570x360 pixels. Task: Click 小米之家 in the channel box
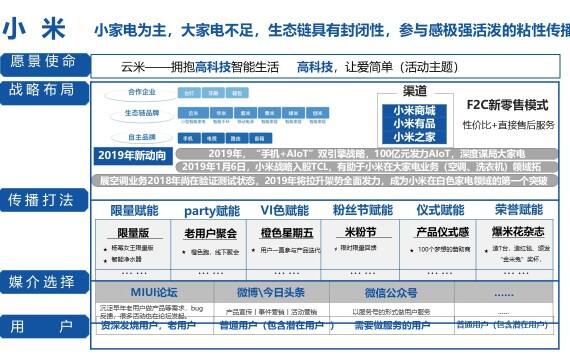click(x=414, y=137)
